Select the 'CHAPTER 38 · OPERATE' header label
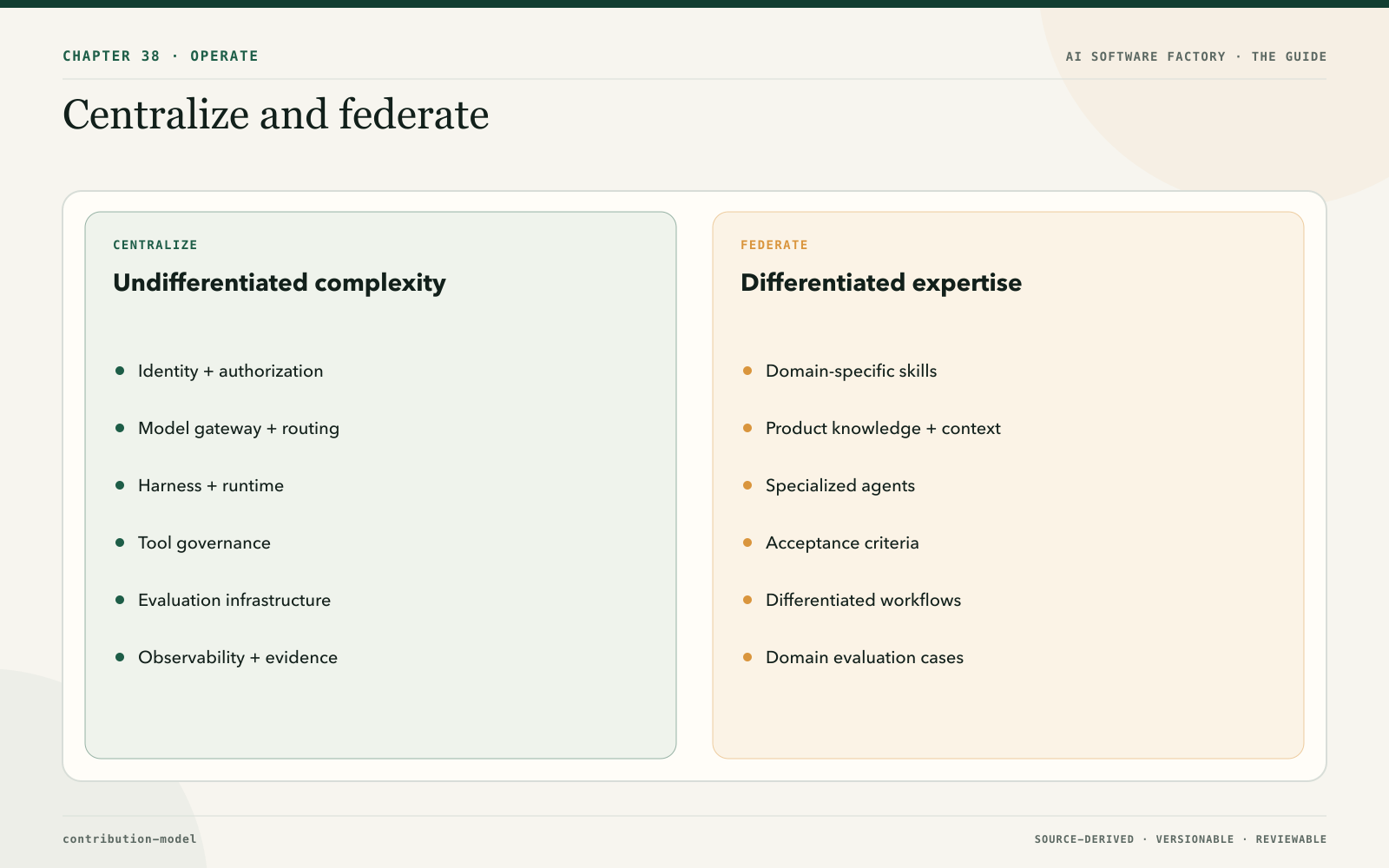The width and height of the screenshot is (1389, 868). pyautogui.click(x=161, y=56)
